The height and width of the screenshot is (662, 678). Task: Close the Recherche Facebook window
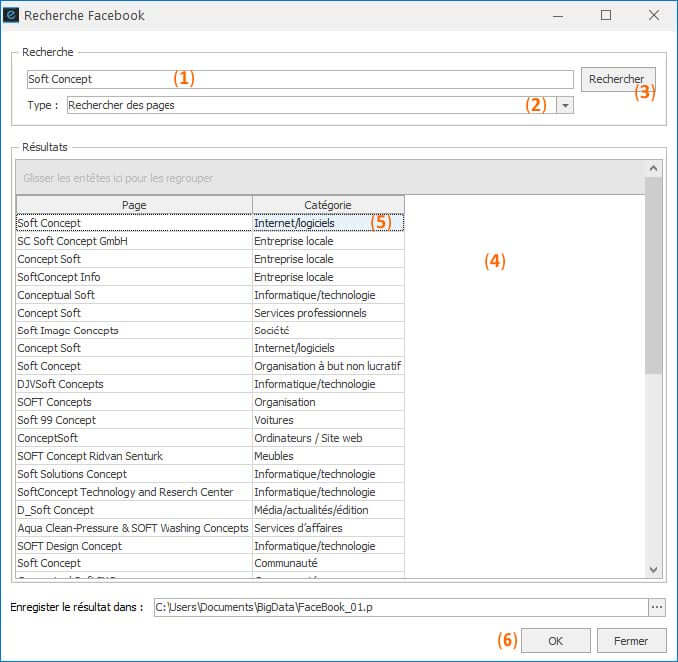(x=654, y=16)
